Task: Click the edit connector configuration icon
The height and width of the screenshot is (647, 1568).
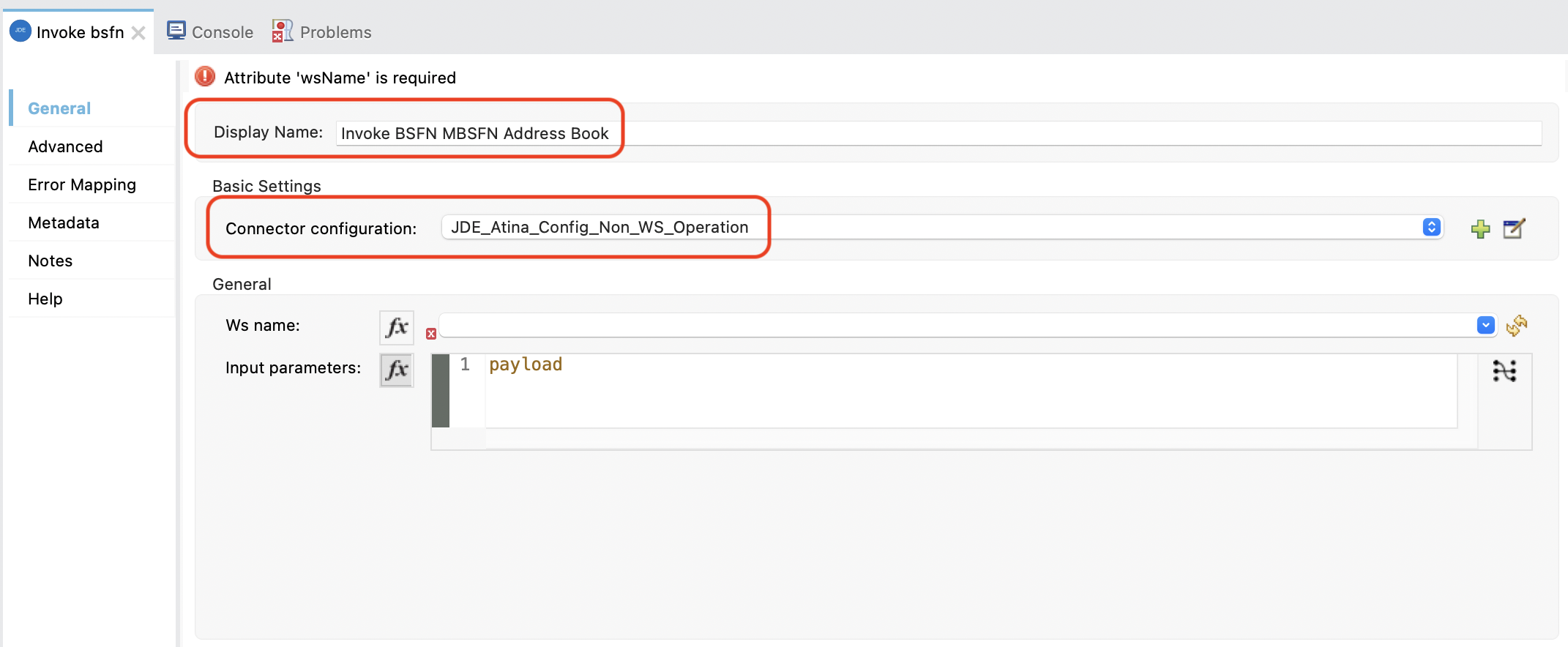Action: tap(1513, 229)
